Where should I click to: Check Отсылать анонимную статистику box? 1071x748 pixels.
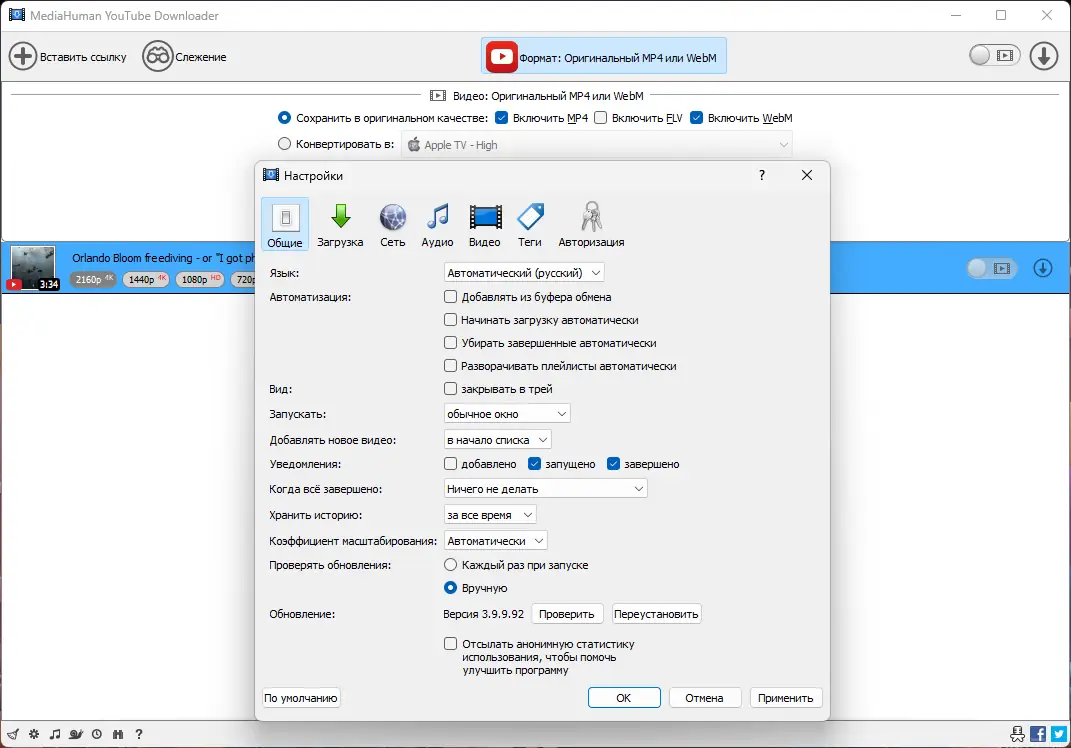coord(450,643)
